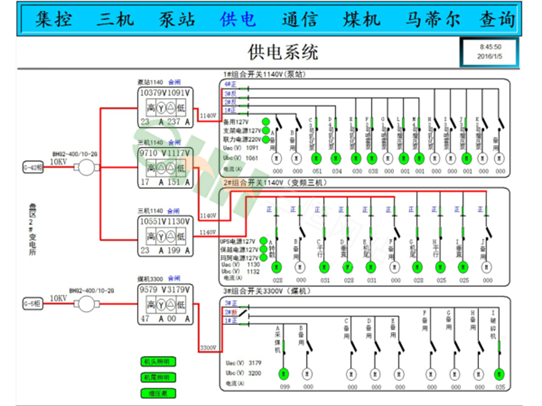The height and width of the screenshot is (406, 542).
Task: Click the 采煤机 green motor indicator reading 099
Action: (x=284, y=374)
